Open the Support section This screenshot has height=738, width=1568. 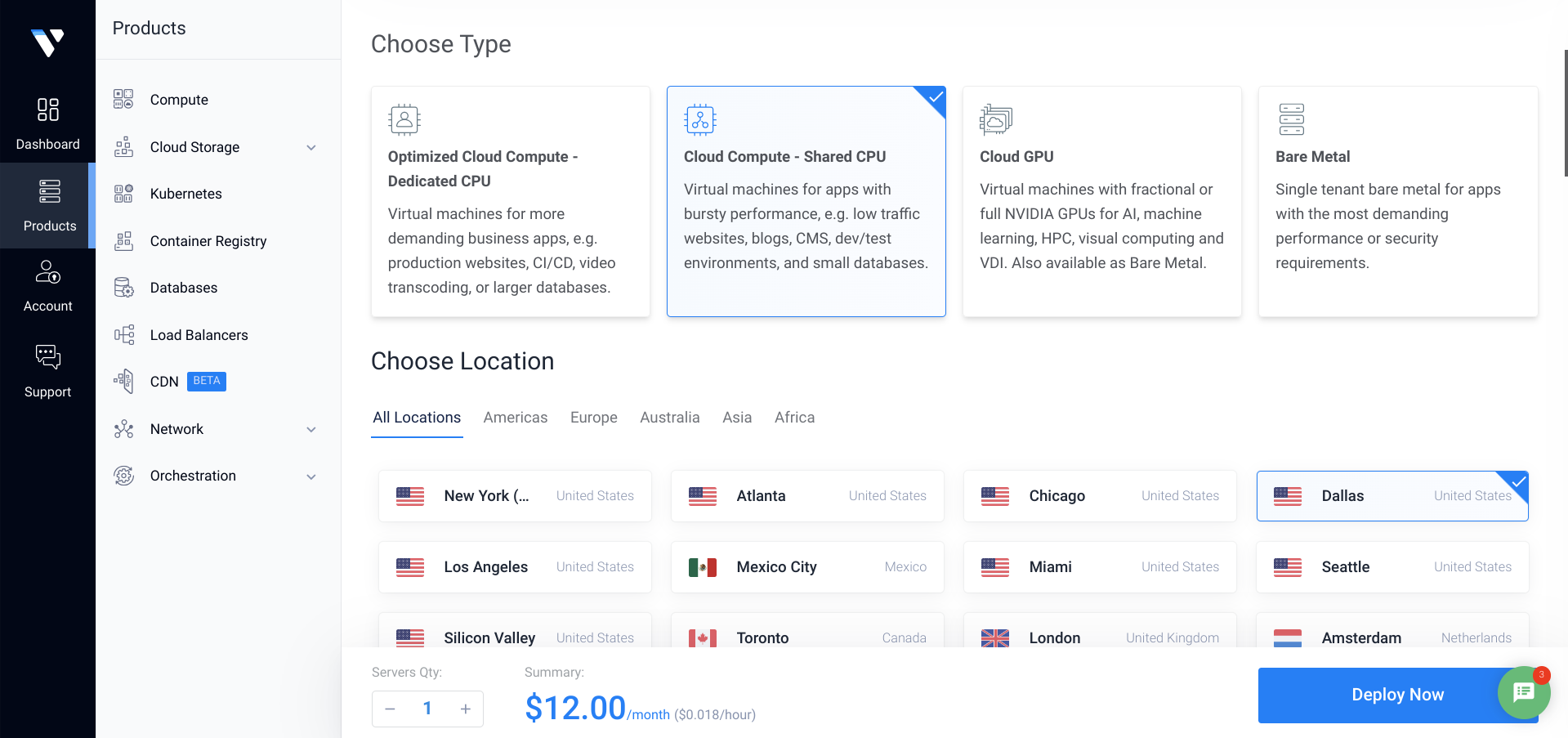click(x=47, y=371)
